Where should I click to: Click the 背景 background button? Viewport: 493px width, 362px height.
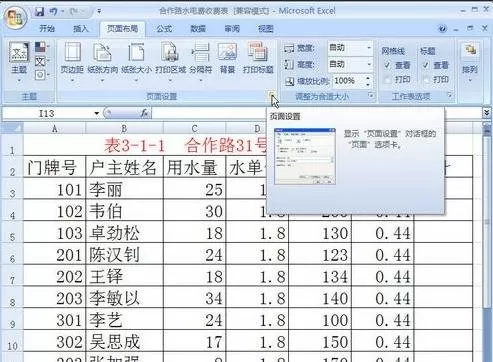[x=227, y=58]
